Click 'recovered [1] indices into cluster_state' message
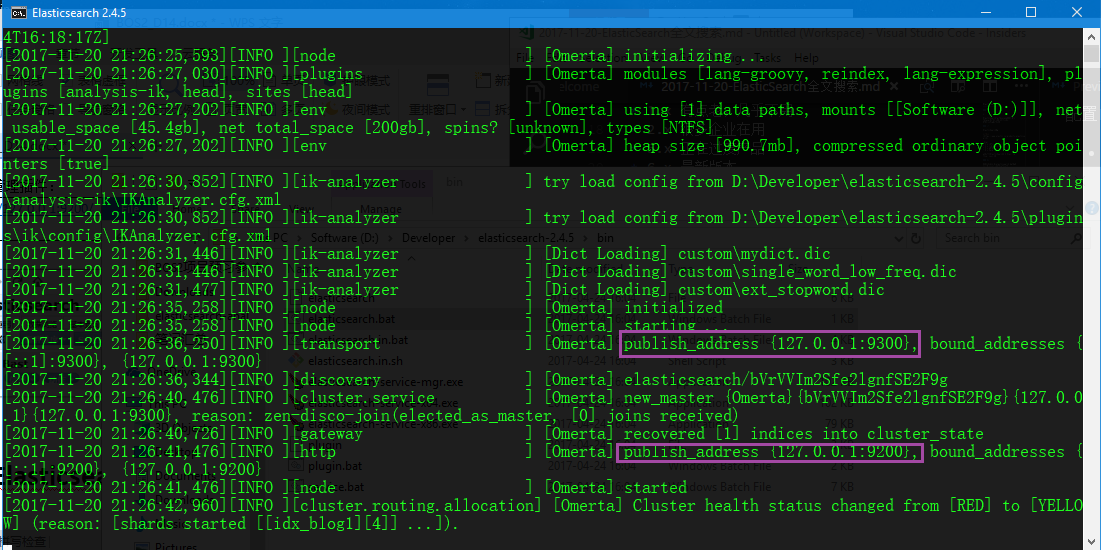 [x=804, y=434]
